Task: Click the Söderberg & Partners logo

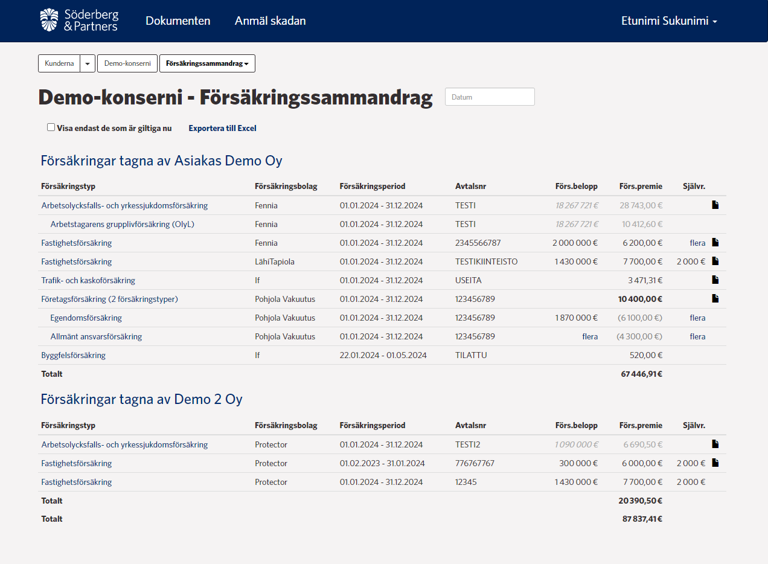Action: (79, 20)
